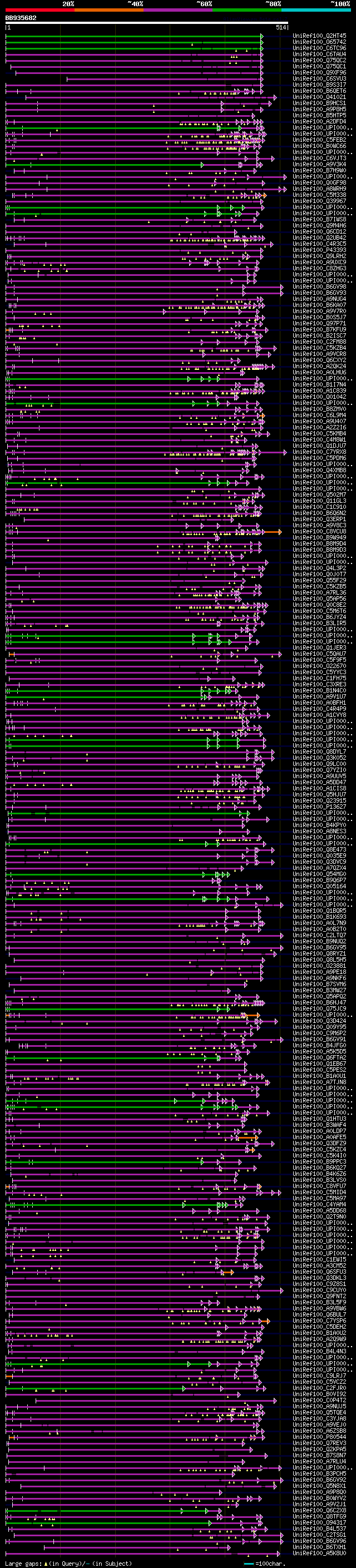Select hit UniRef100_A9P8H5
The image size is (356, 1568).
(319, 109)
